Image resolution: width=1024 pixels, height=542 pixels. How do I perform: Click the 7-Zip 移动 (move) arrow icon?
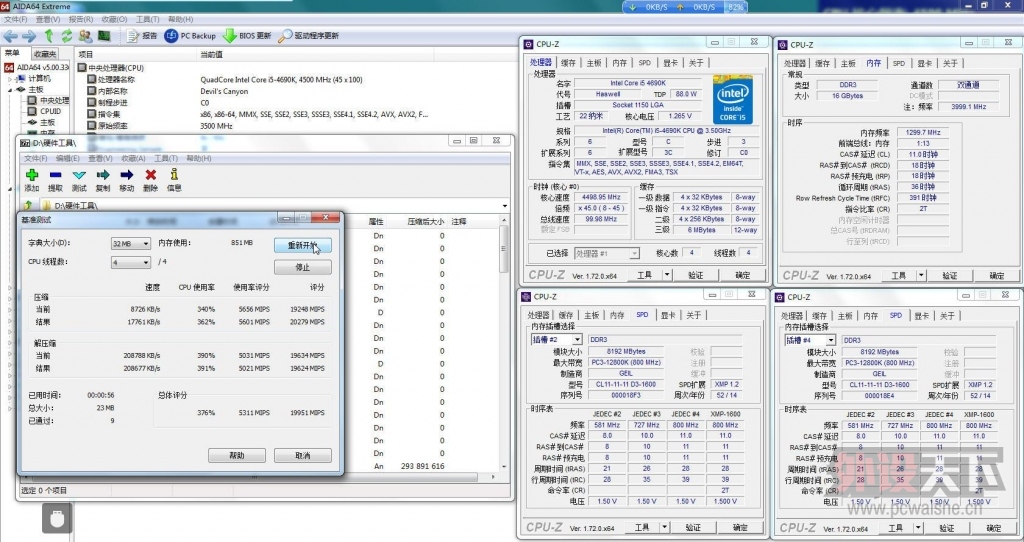(x=127, y=175)
